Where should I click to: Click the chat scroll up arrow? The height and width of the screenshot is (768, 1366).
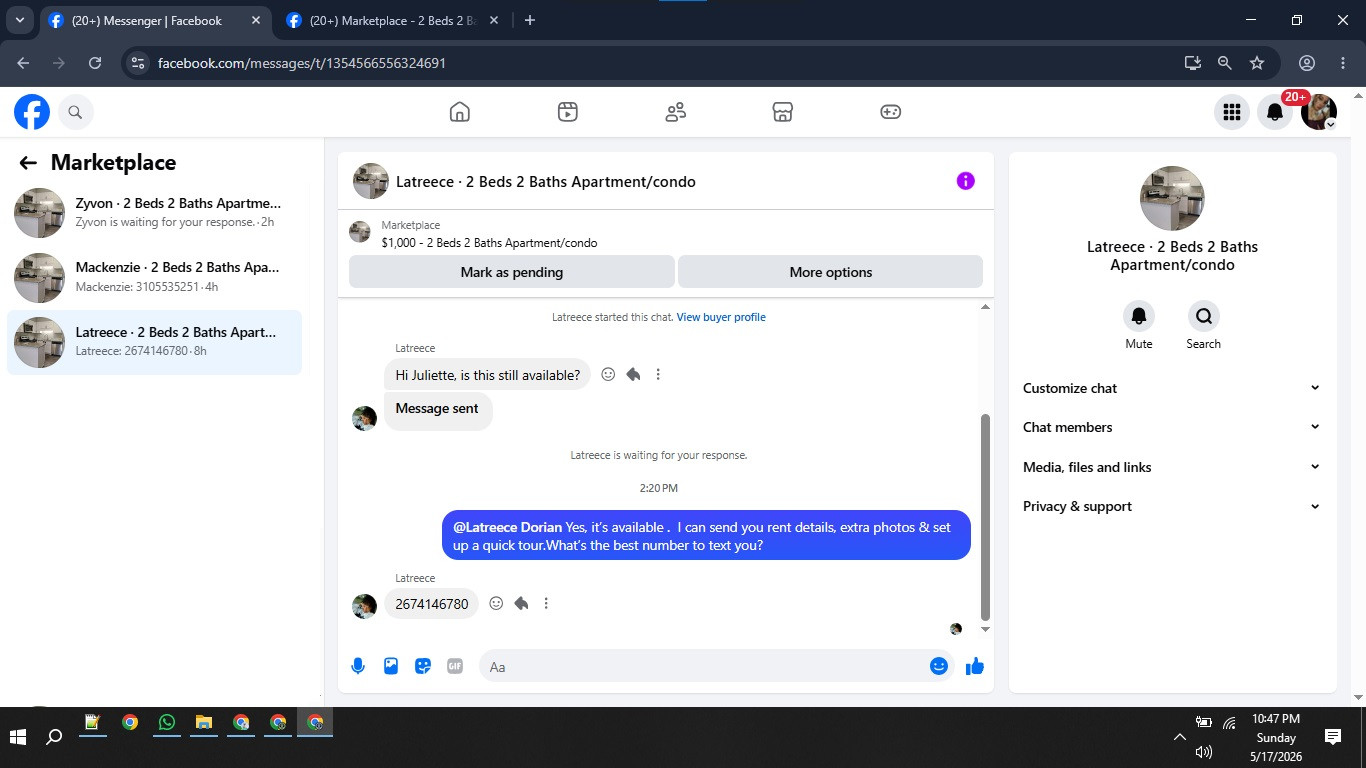click(x=985, y=307)
